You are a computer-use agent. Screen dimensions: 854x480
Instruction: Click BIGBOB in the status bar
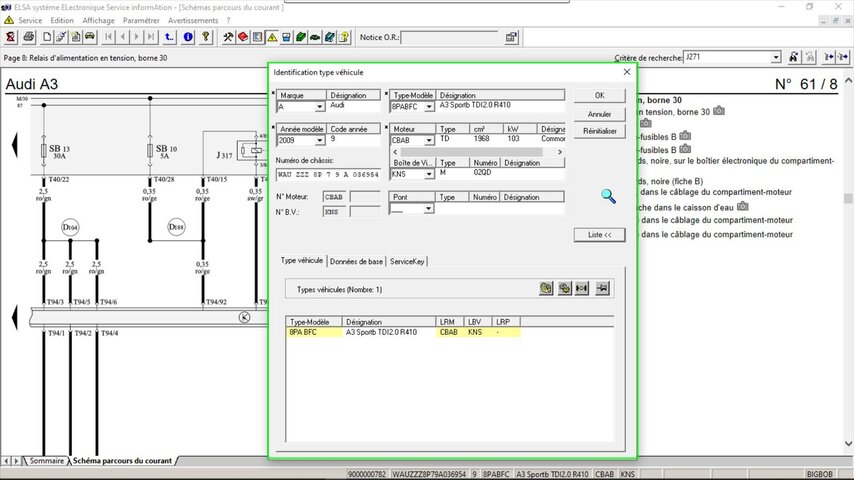tap(819, 475)
